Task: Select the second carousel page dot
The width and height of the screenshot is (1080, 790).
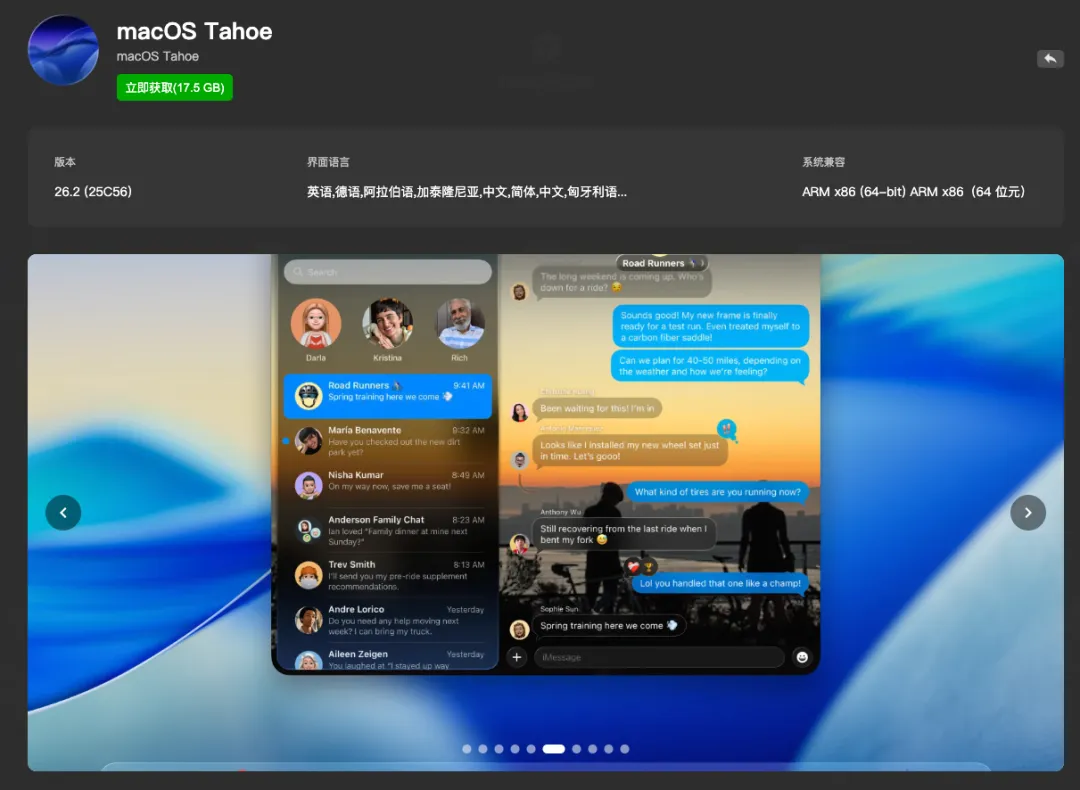Action: [483, 749]
